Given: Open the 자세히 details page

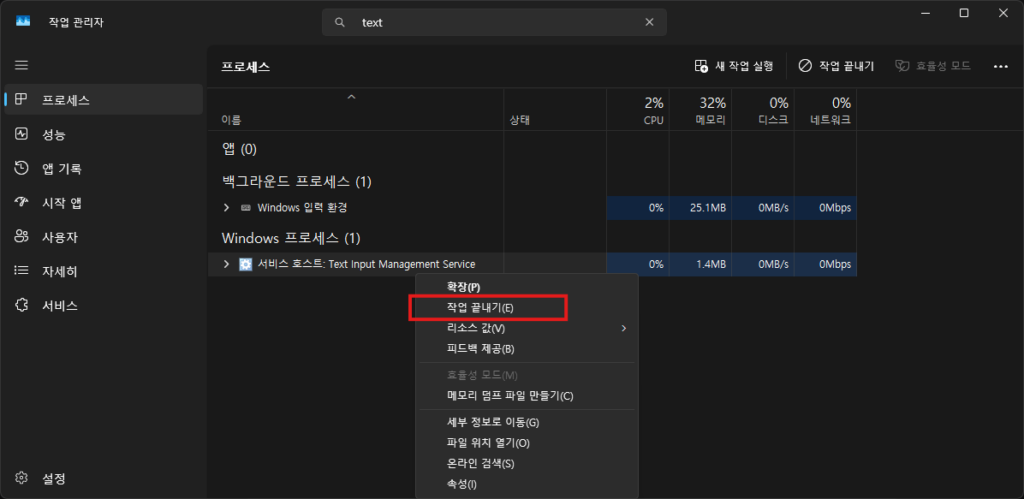Looking at the screenshot, I should tap(59, 271).
